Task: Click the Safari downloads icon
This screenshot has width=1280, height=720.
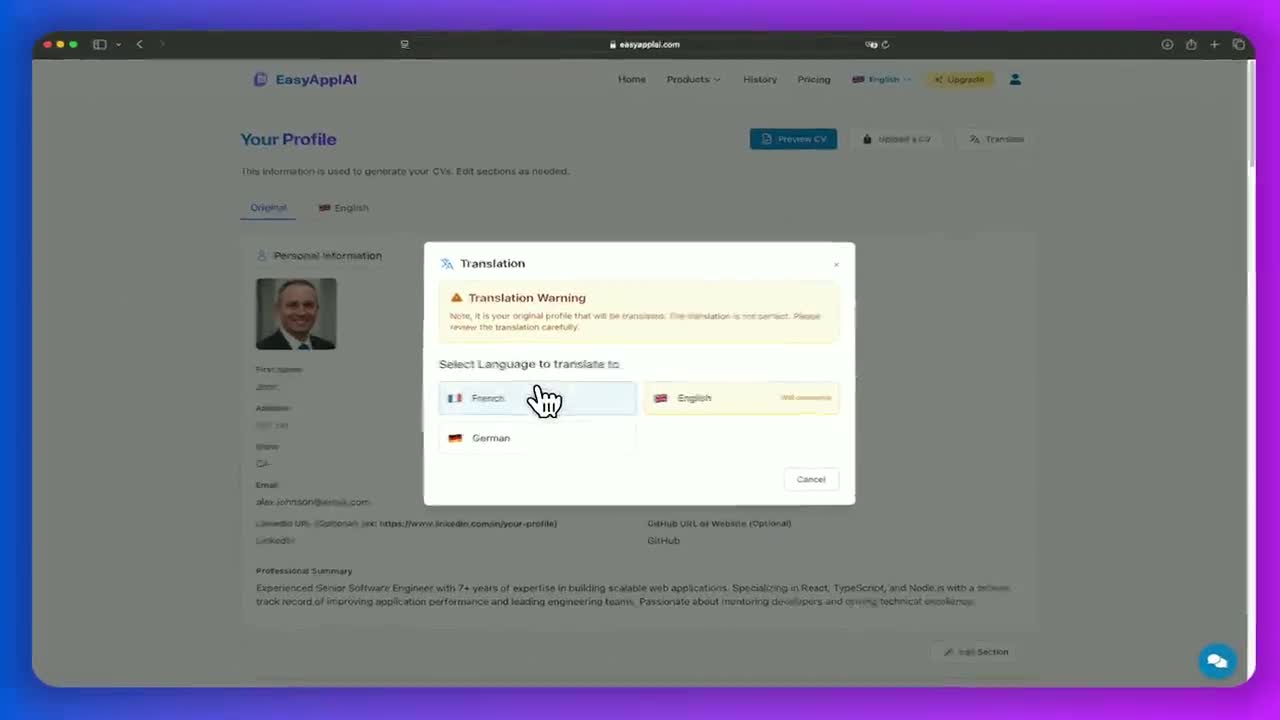Action: 1167,44
